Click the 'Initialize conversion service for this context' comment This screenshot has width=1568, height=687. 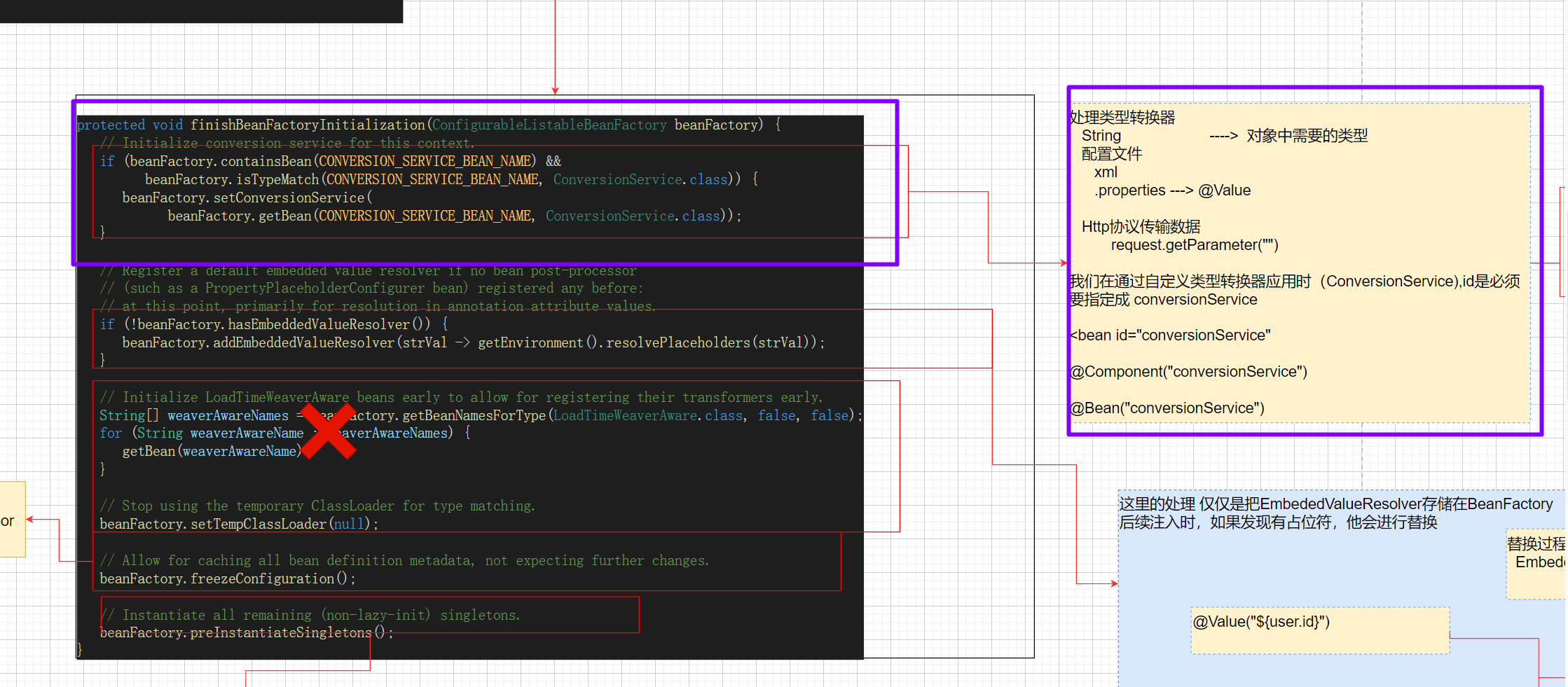click(287, 143)
